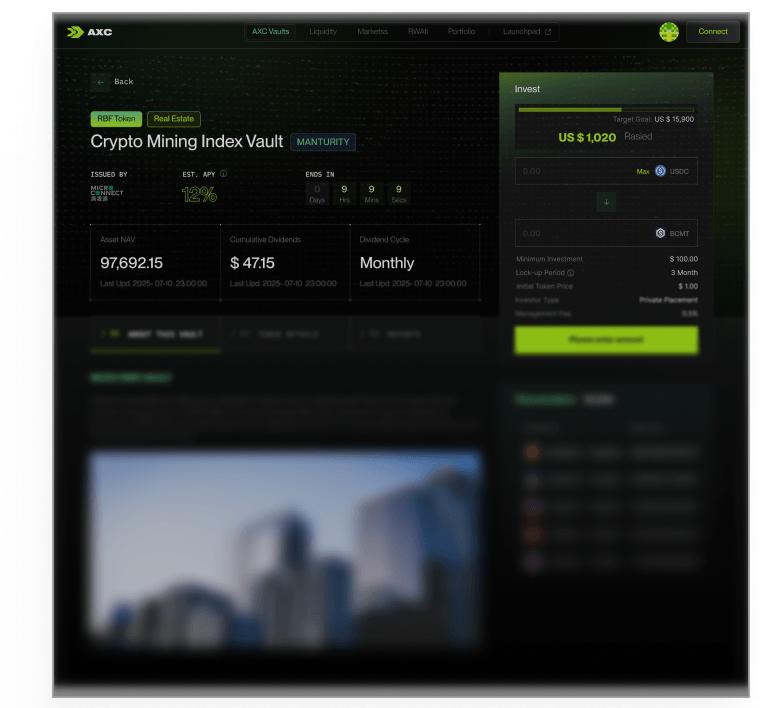Click the green profile avatar icon
This screenshot has height=708, width=771.
click(669, 32)
